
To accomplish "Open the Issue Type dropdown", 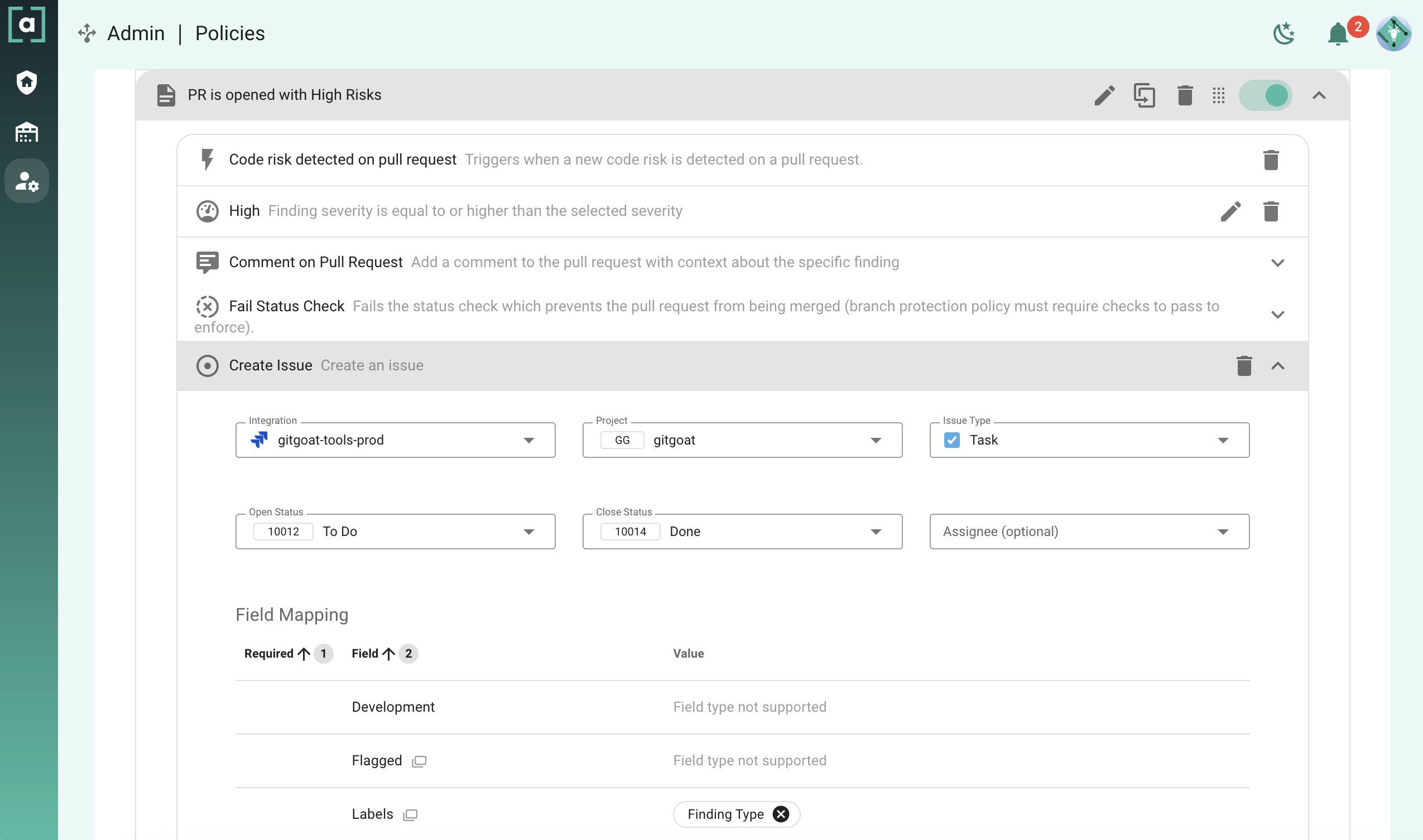I will (x=1089, y=440).
